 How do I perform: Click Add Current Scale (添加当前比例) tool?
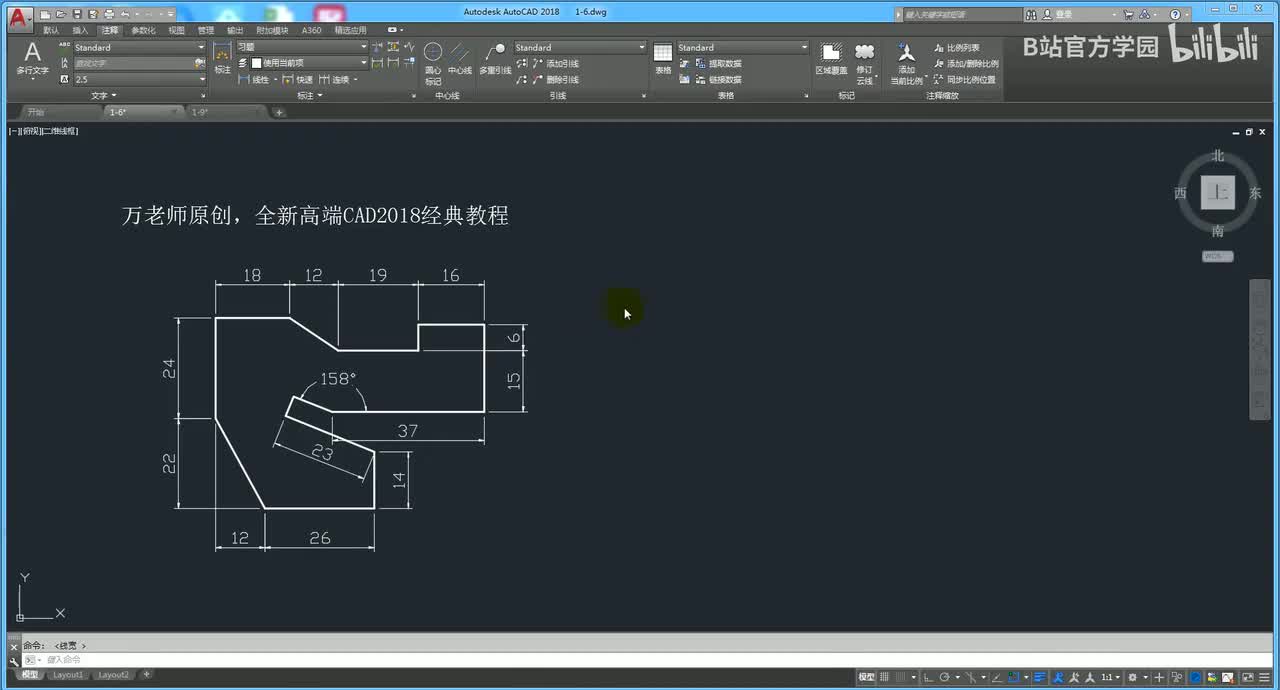(x=906, y=63)
